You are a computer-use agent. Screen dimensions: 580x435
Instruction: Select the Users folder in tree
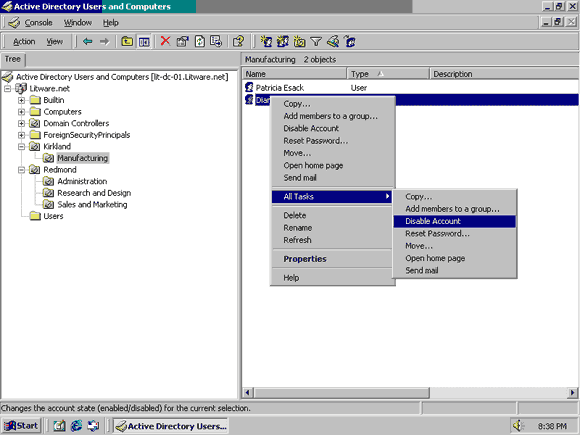click(53, 216)
